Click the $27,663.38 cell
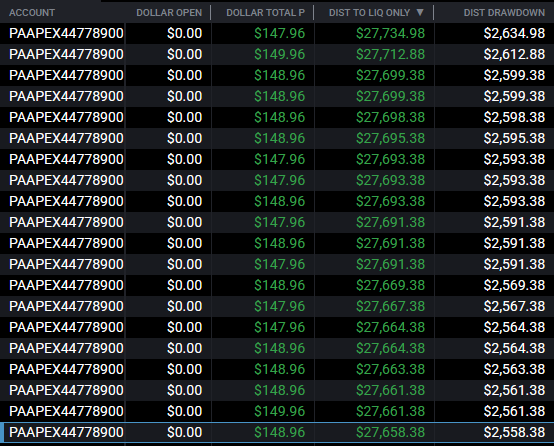Screen dimensions: 554x446 click(390, 369)
